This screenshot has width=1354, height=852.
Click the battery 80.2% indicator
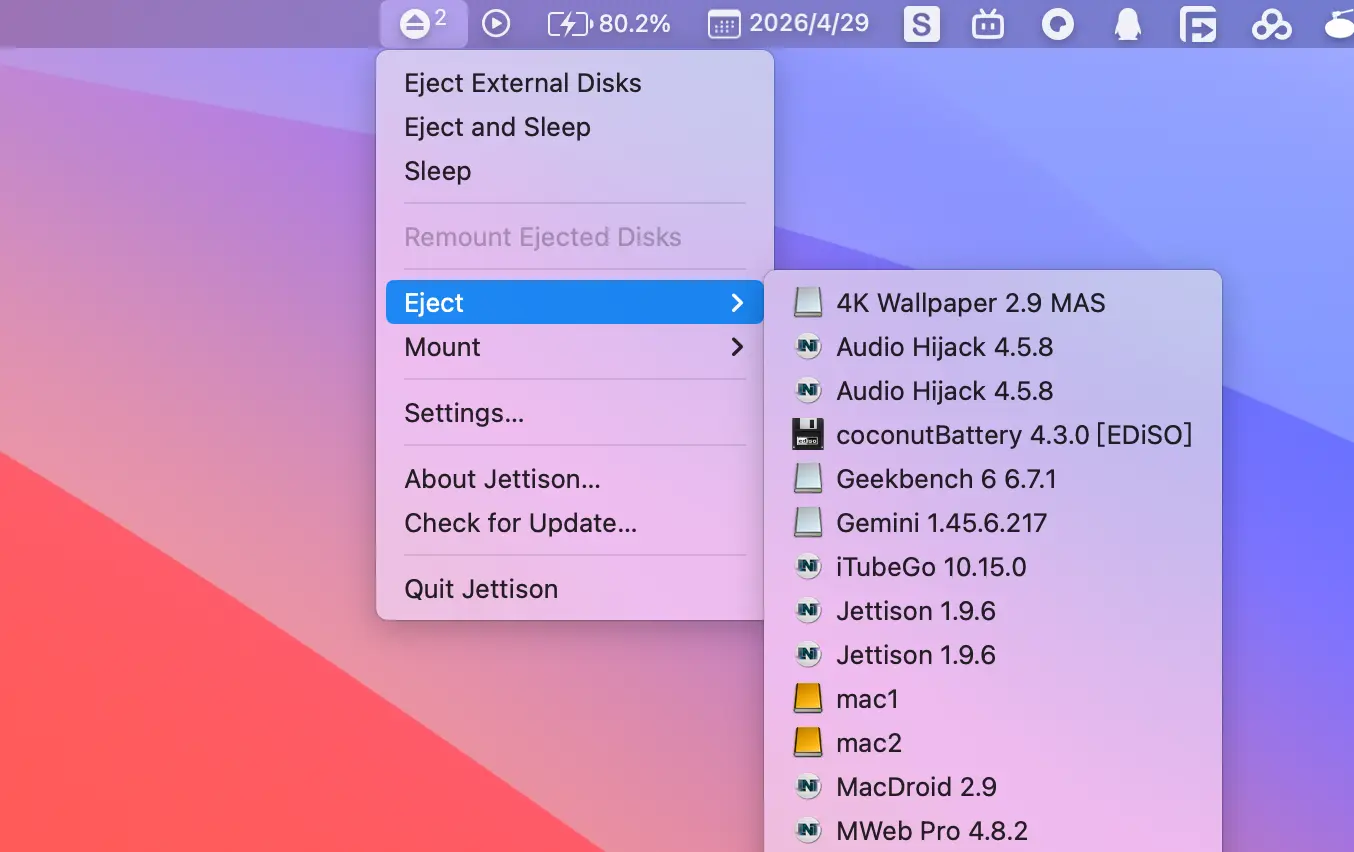click(609, 24)
